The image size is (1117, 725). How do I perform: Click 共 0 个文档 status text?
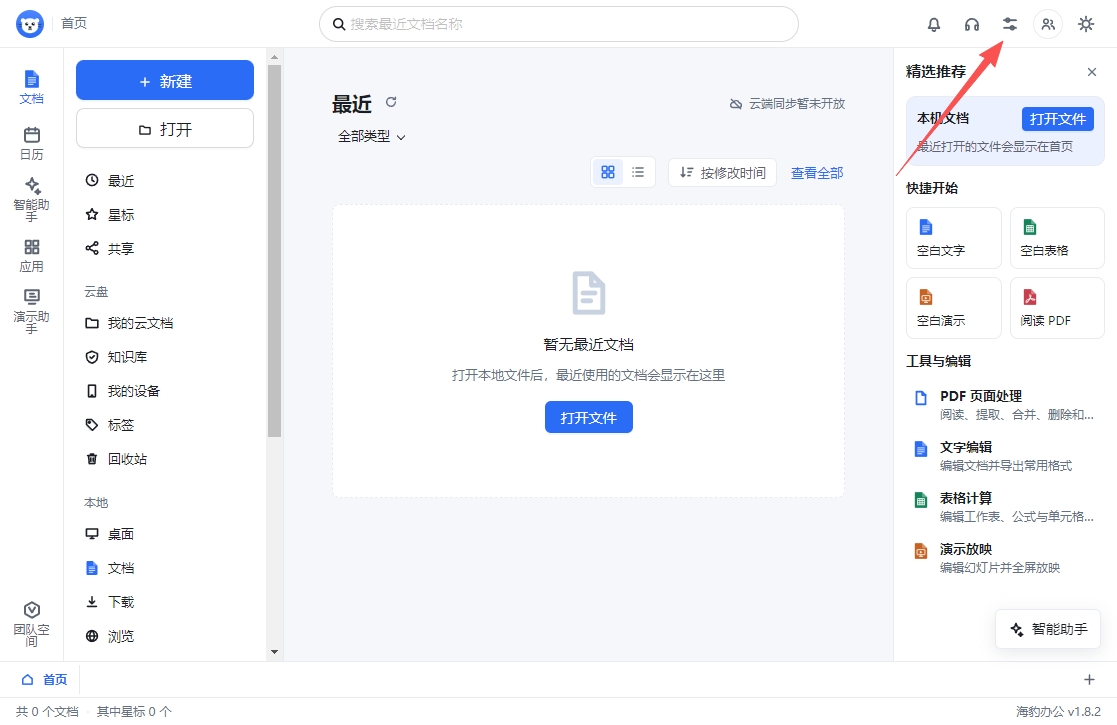[x=47, y=711]
